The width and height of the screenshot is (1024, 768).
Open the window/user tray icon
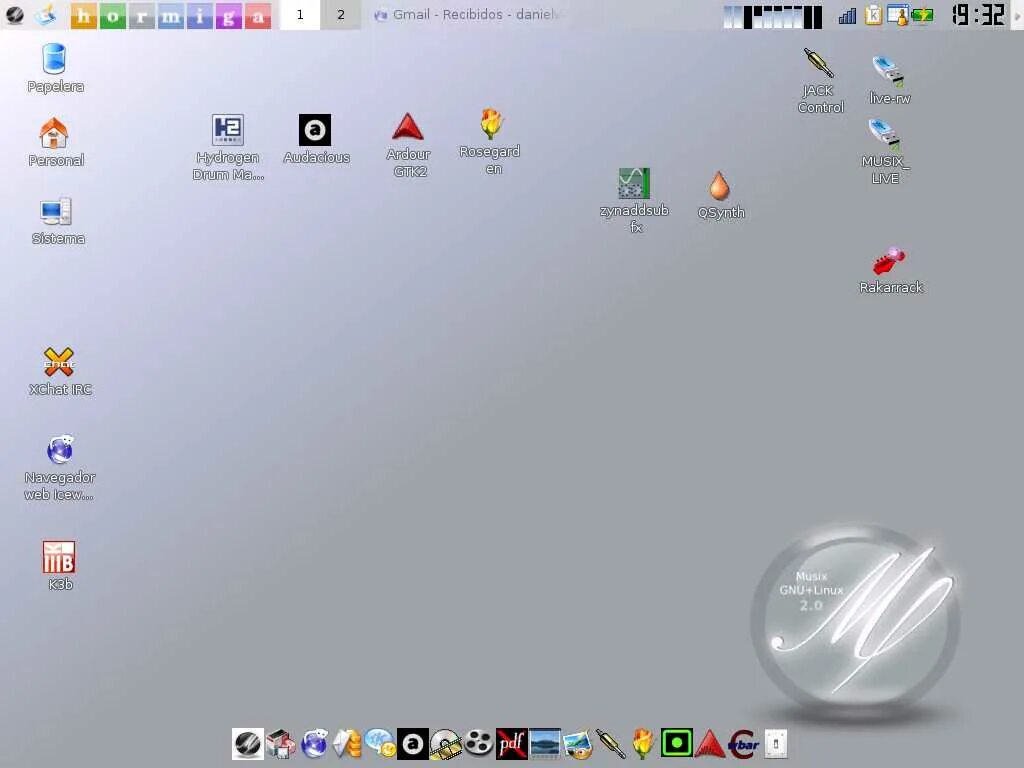click(x=898, y=15)
